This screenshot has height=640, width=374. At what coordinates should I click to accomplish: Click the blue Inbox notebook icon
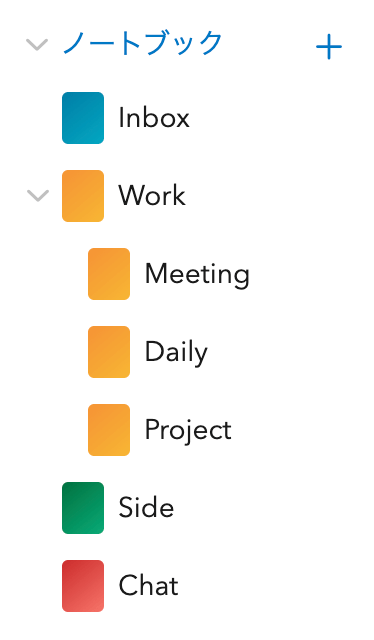(x=83, y=118)
